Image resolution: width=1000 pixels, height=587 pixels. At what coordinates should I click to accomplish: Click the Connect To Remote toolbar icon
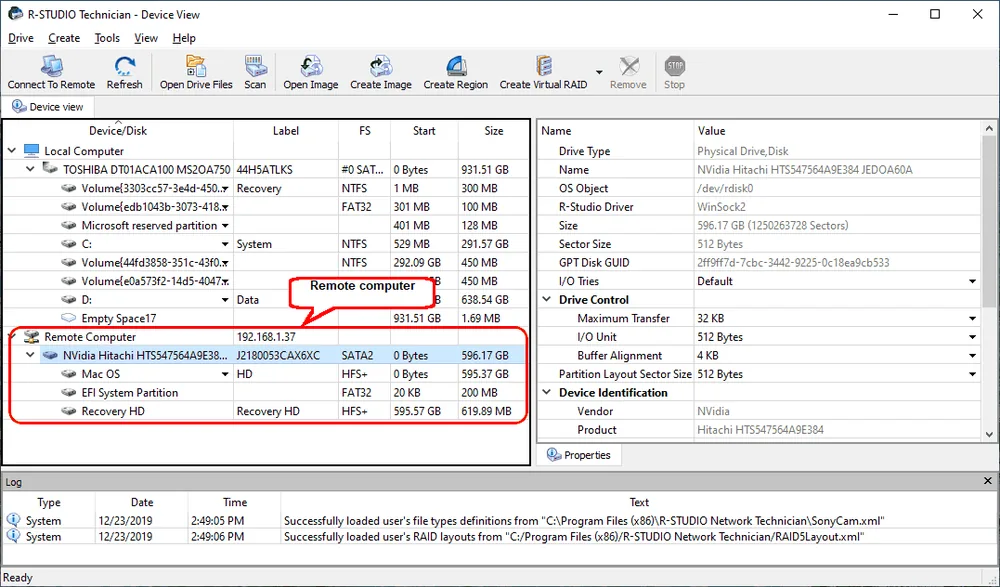click(x=51, y=66)
